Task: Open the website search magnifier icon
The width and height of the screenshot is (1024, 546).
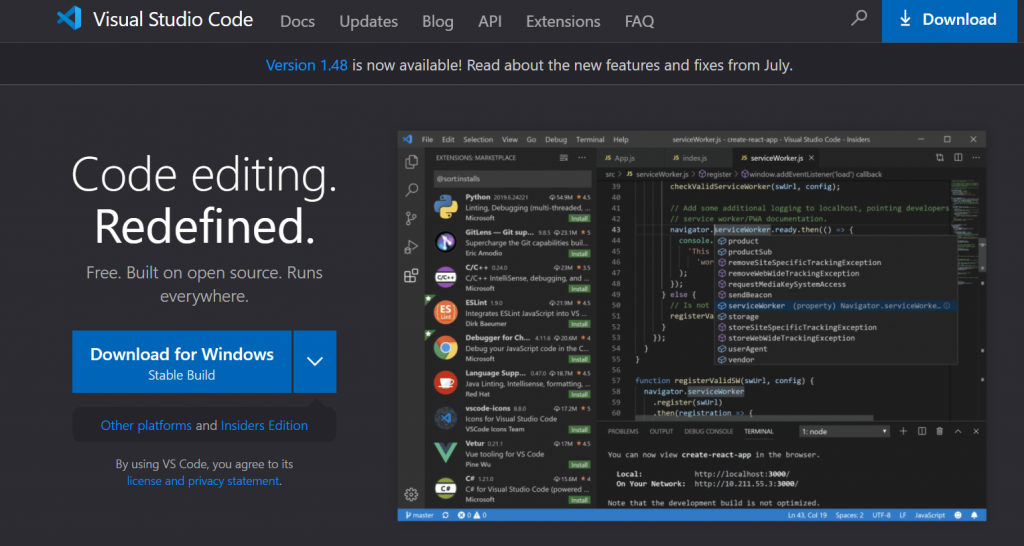Action: coord(859,18)
